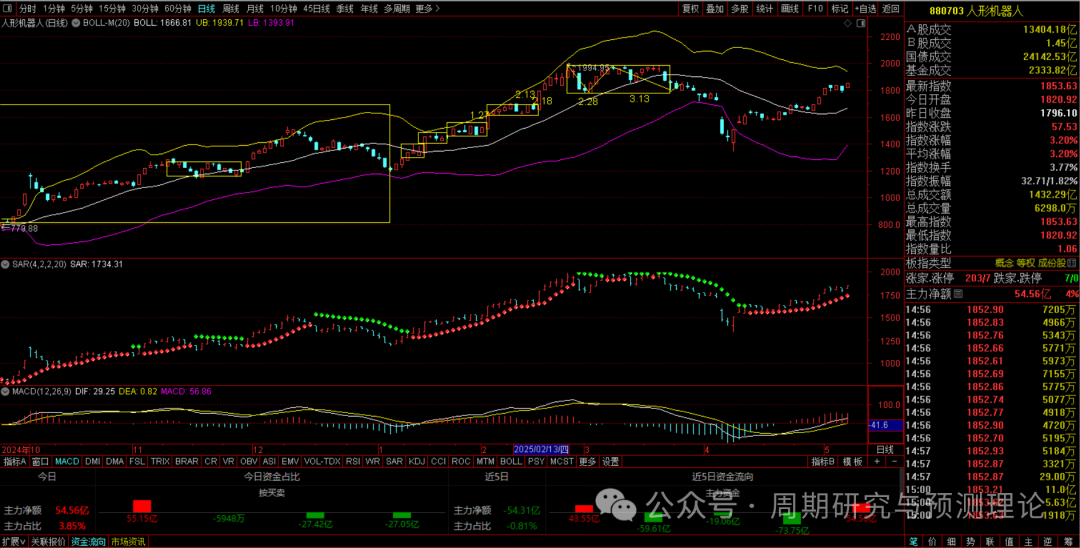Toggle the 复权 price adjustment option
Image resolution: width=1080 pixels, height=549 pixels.
690,8
